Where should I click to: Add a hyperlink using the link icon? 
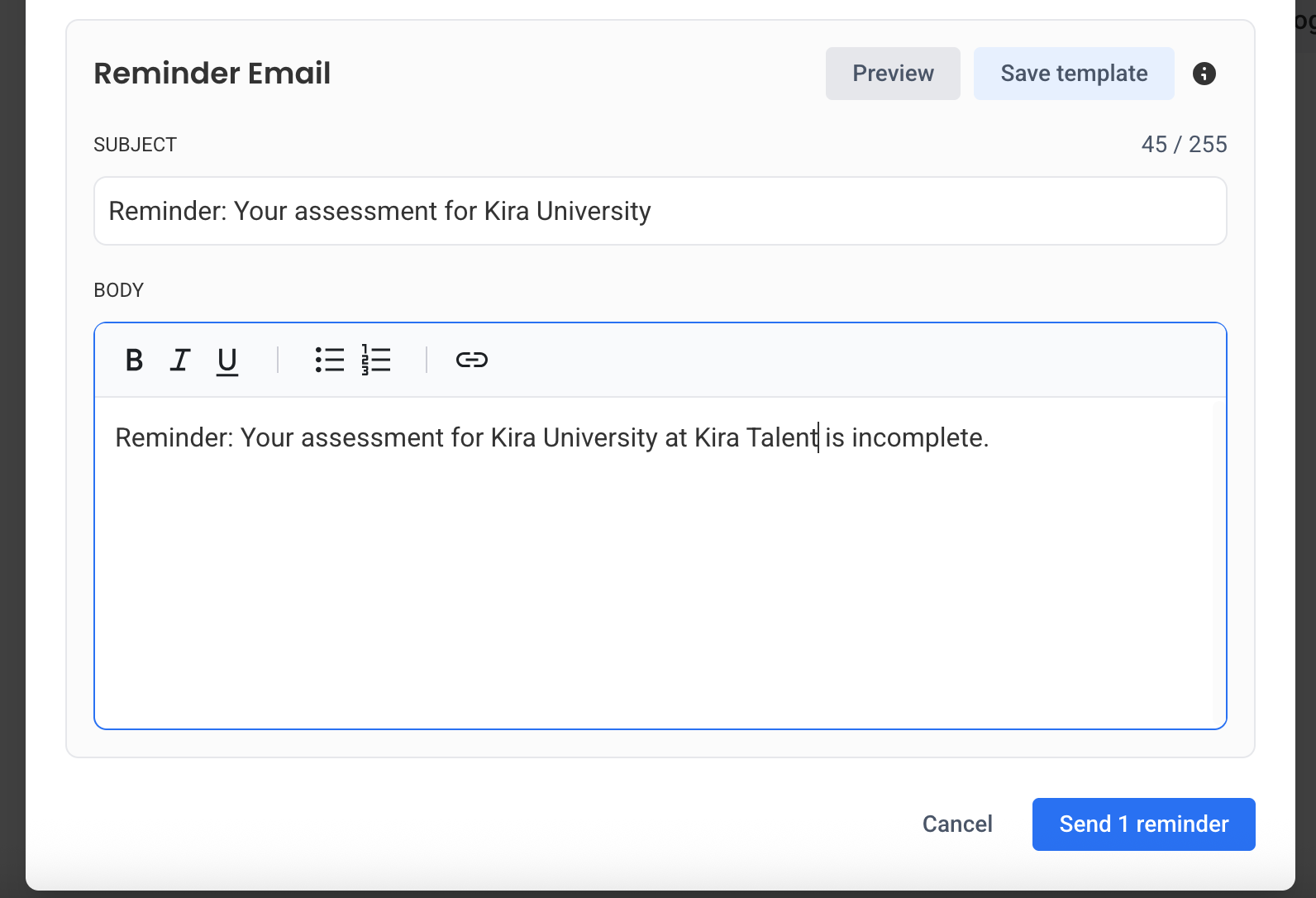[472, 360]
